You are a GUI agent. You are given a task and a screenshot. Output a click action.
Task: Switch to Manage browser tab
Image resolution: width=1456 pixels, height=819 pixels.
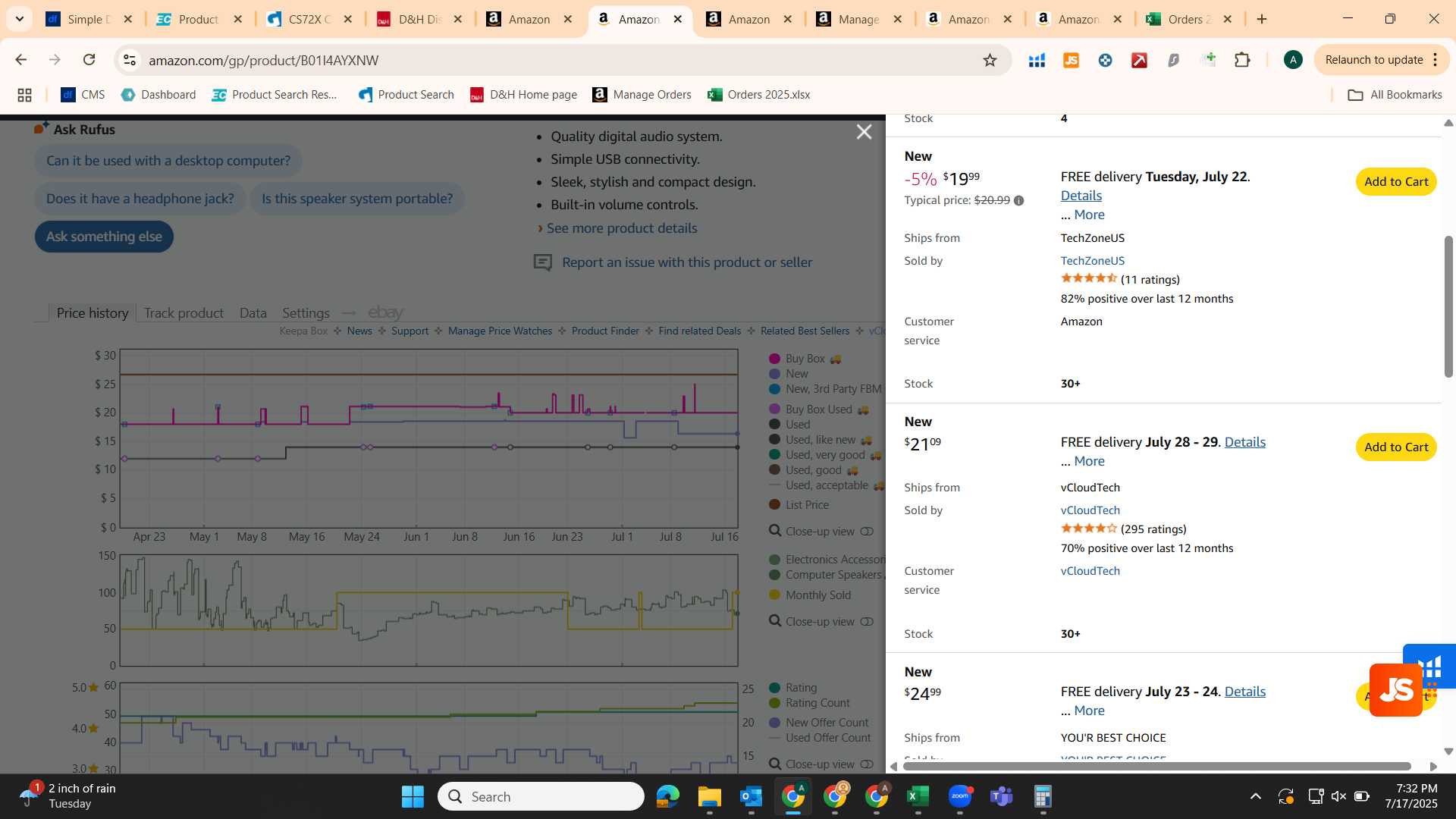(858, 19)
